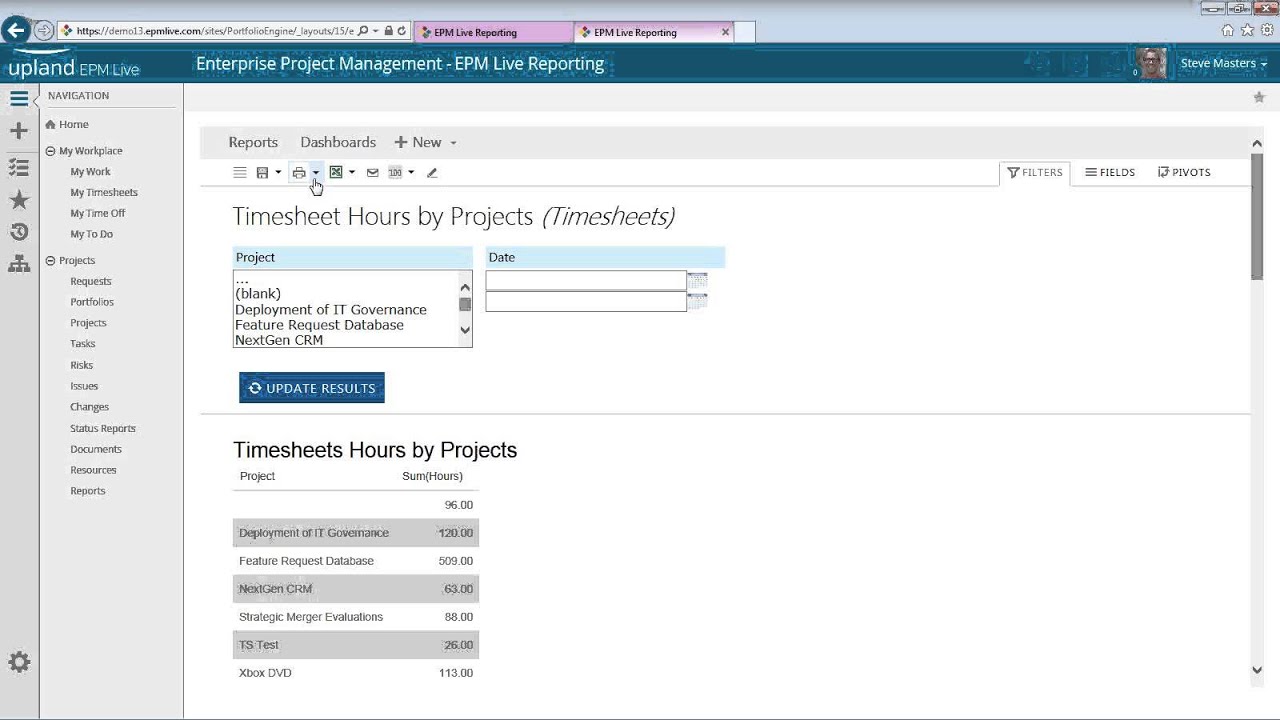The height and width of the screenshot is (720, 1280).
Task: Open the Excel export dropdown arrow
Action: 352,173
